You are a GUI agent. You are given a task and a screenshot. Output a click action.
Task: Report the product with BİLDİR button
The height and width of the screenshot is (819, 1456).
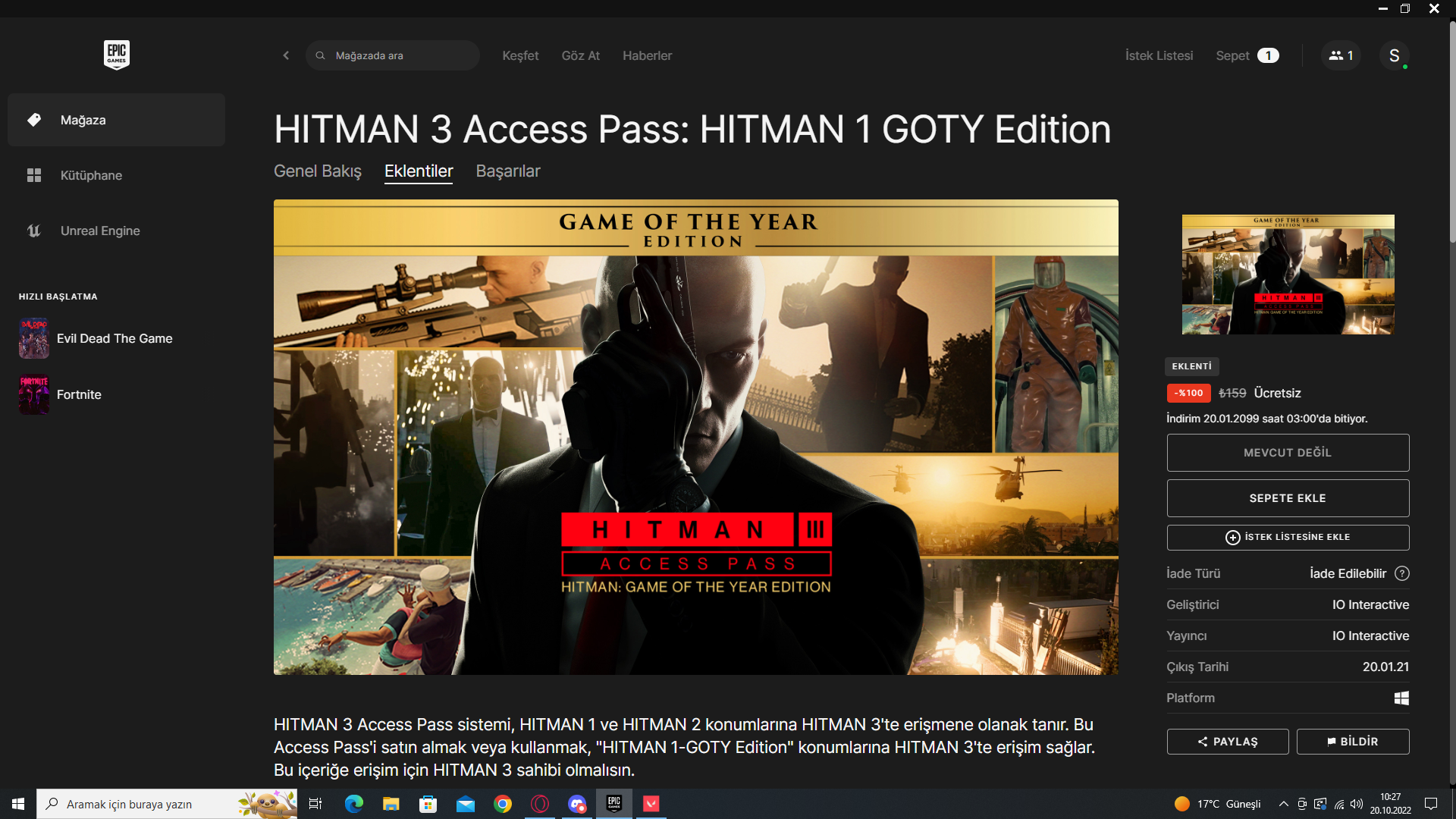[x=1352, y=742]
